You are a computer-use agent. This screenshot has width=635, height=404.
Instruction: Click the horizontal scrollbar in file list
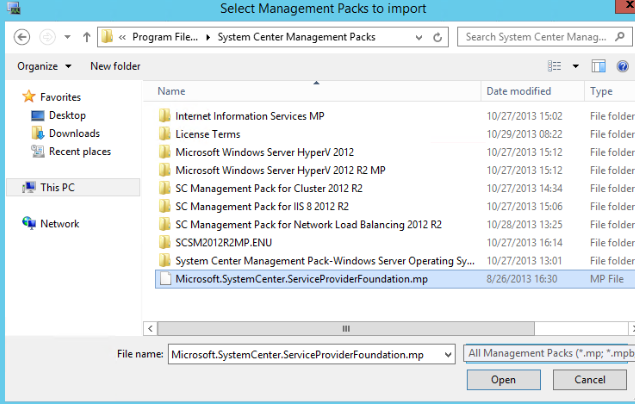click(x=347, y=327)
